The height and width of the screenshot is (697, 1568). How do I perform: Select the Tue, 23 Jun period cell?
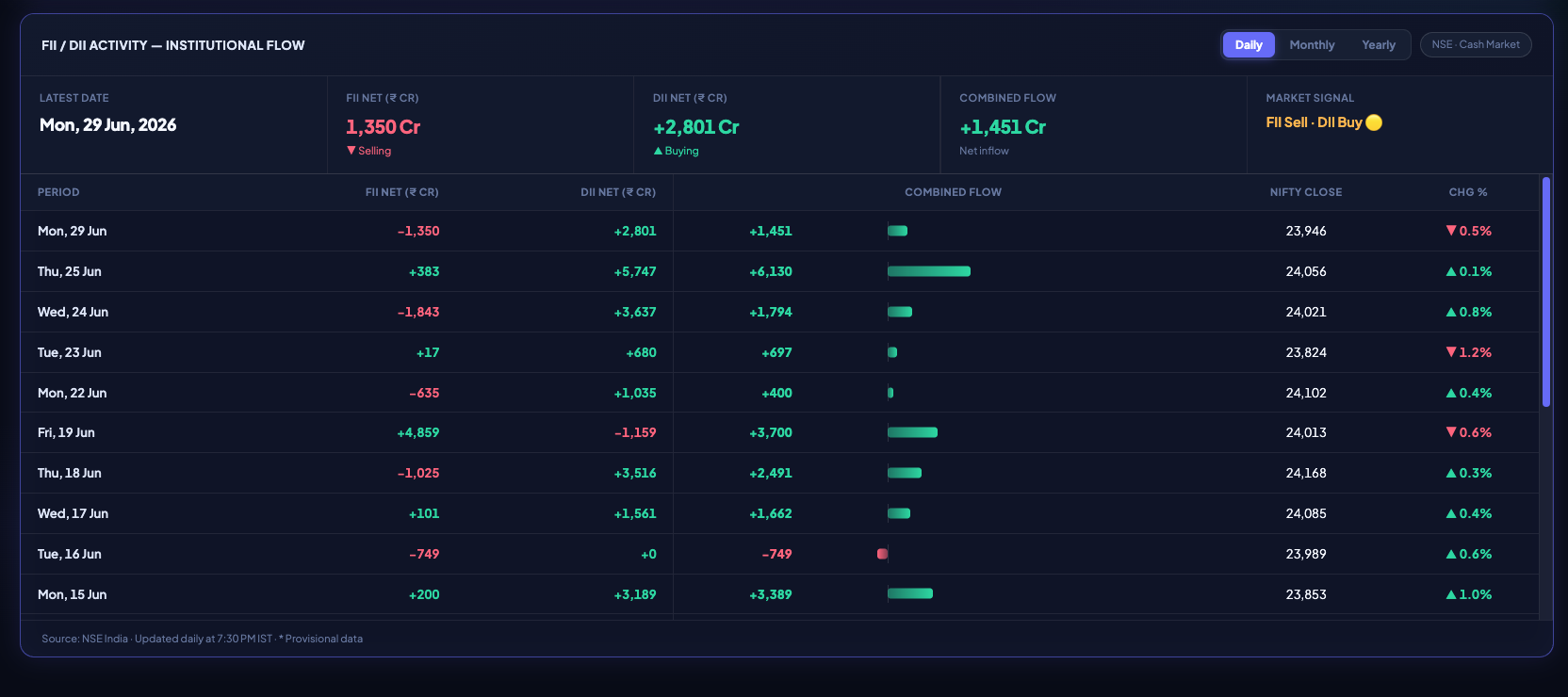tap(70, 352)
